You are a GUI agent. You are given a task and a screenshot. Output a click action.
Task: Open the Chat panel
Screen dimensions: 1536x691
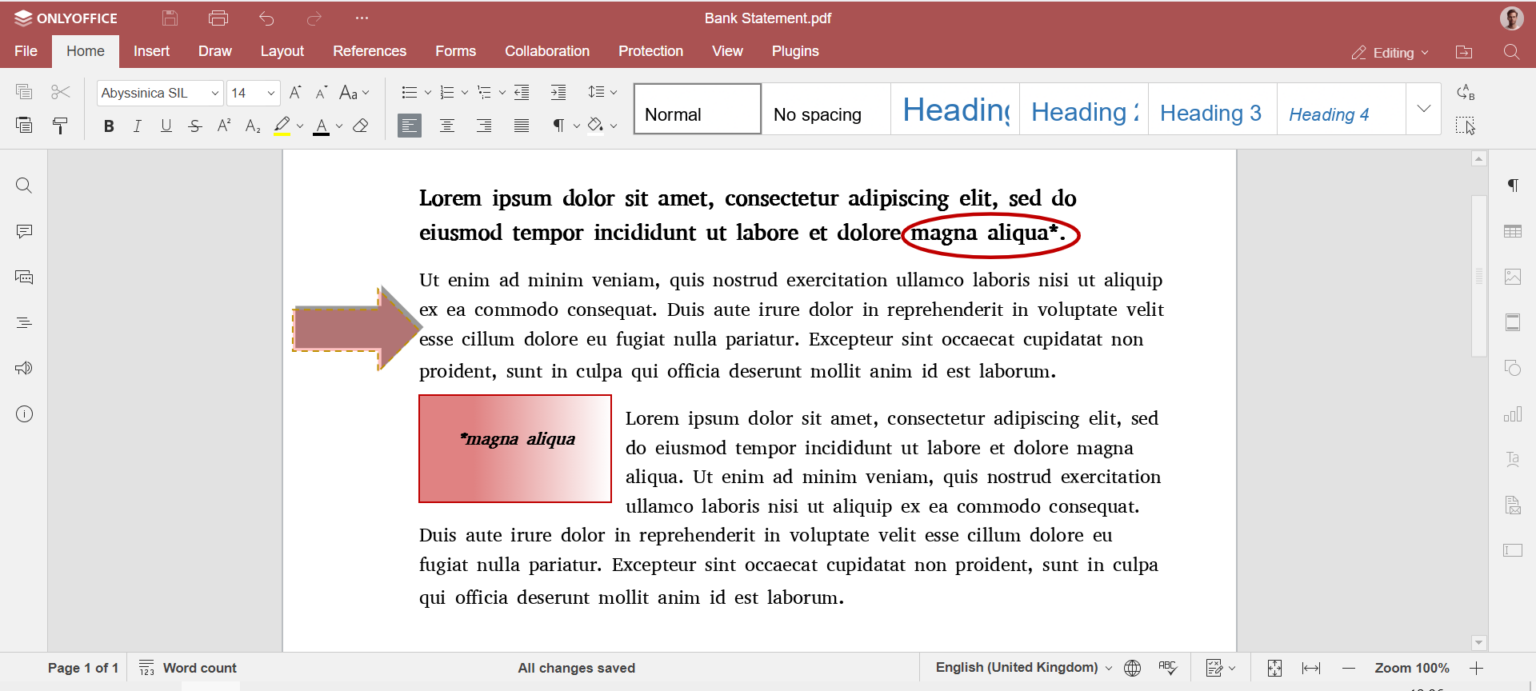[x=23, y=277]
